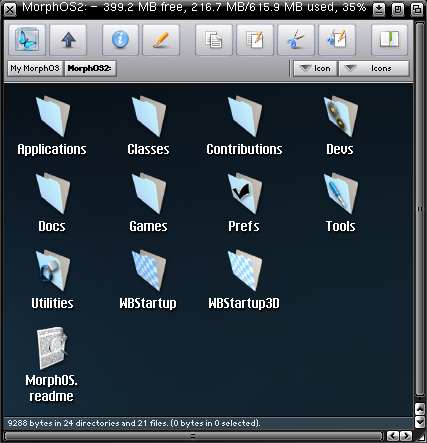Select the WBStartup3D folder icon
Image resolution: width=427 pixels, height=443 pixels.
click(x=245, y=271)
